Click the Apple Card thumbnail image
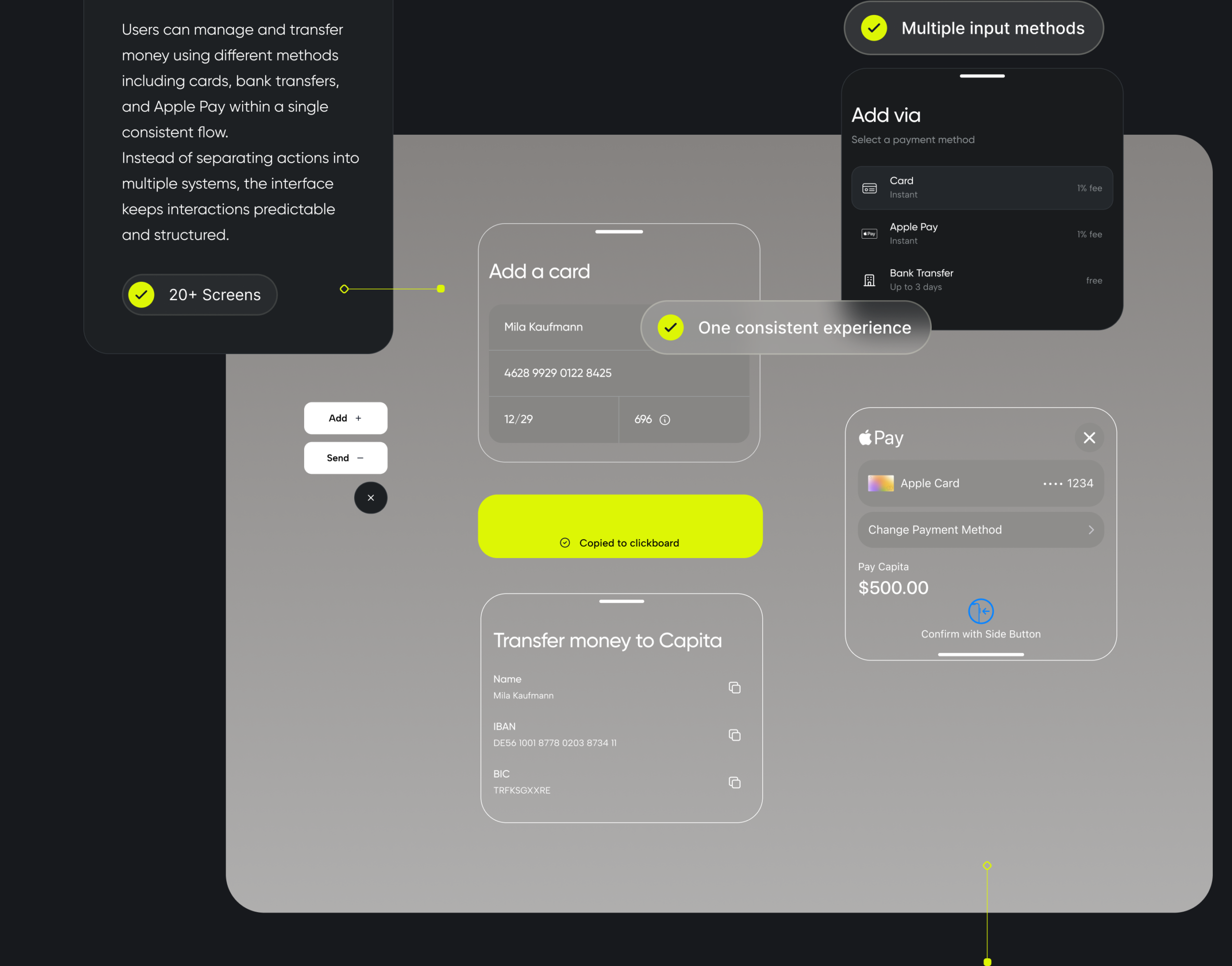This screenshot has width=1232, height=966. 880,483
